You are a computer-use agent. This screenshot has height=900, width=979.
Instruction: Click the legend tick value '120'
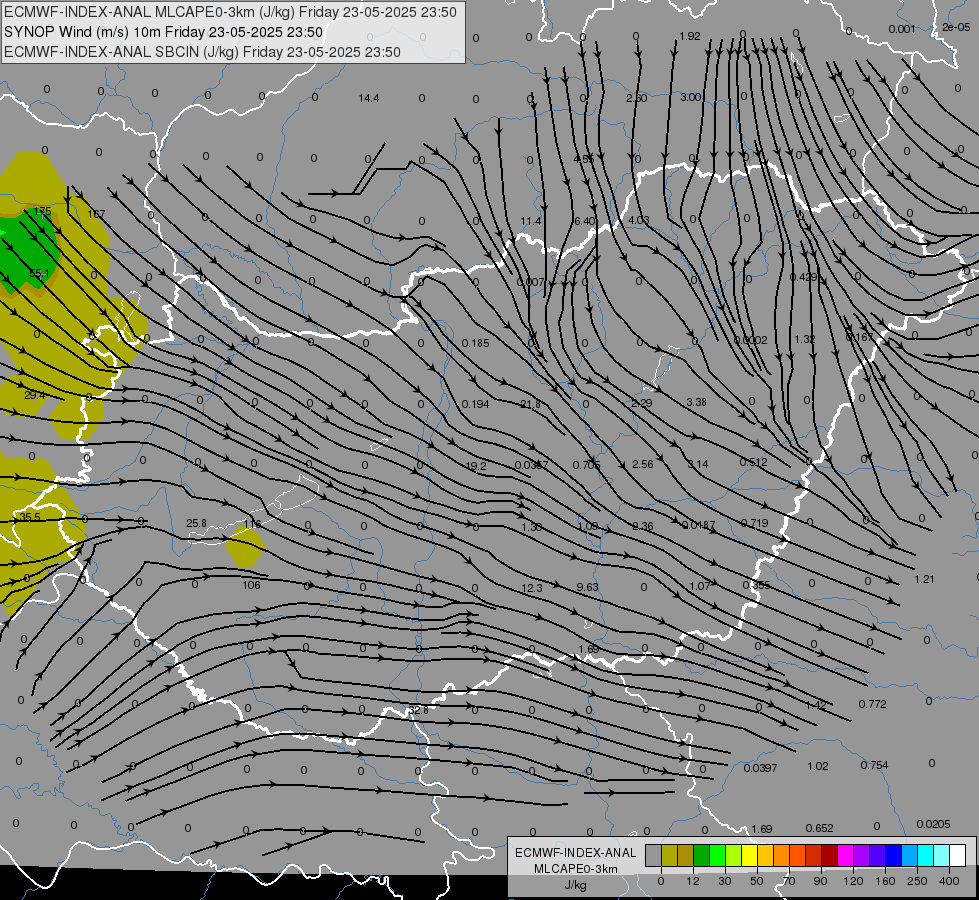(x=853, y=881)
